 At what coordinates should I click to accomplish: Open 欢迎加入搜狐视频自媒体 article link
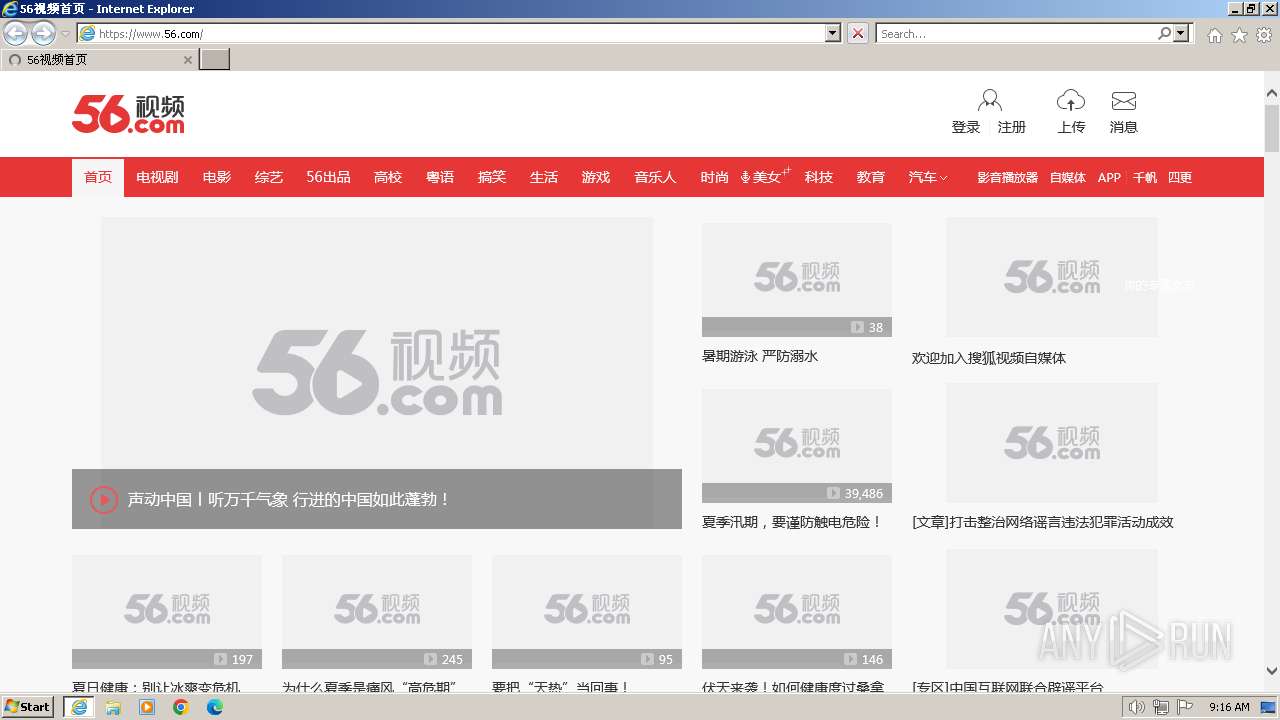tap(989, 358)
